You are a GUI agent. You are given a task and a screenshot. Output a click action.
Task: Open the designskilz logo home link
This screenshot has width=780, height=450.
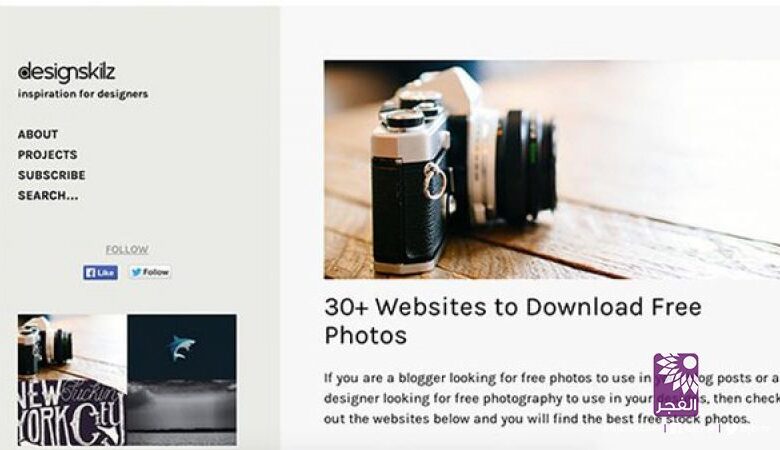click(66, 73)
